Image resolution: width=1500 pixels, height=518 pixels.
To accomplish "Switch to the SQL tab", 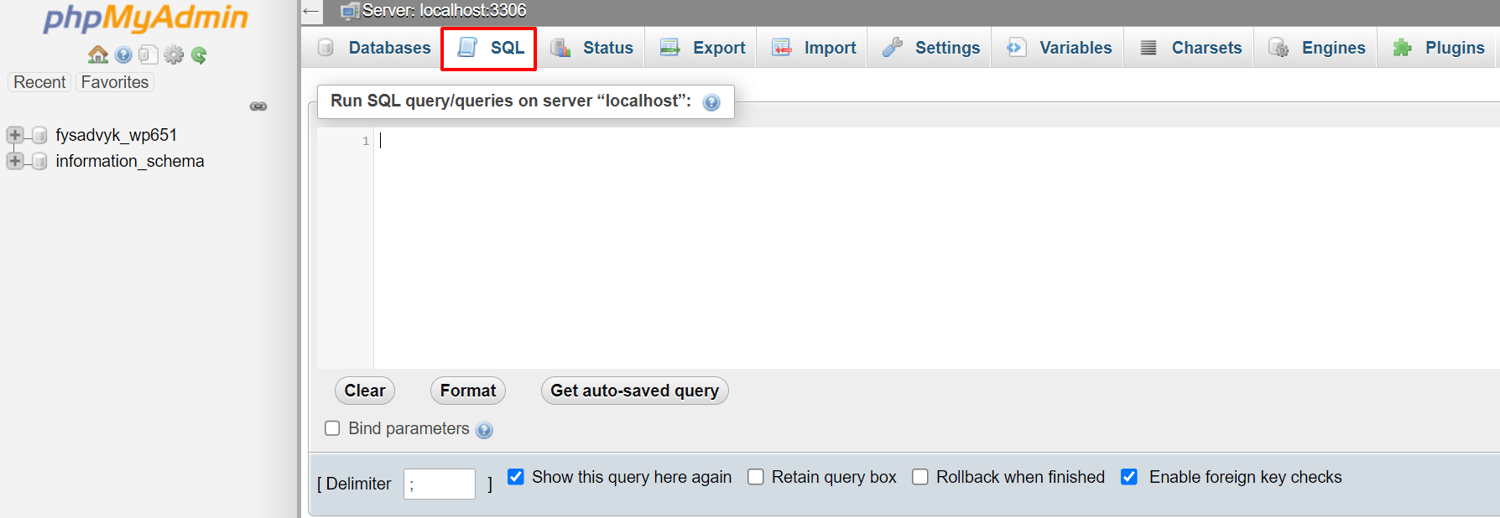I will pyautogui.click(x=490, y=48).
